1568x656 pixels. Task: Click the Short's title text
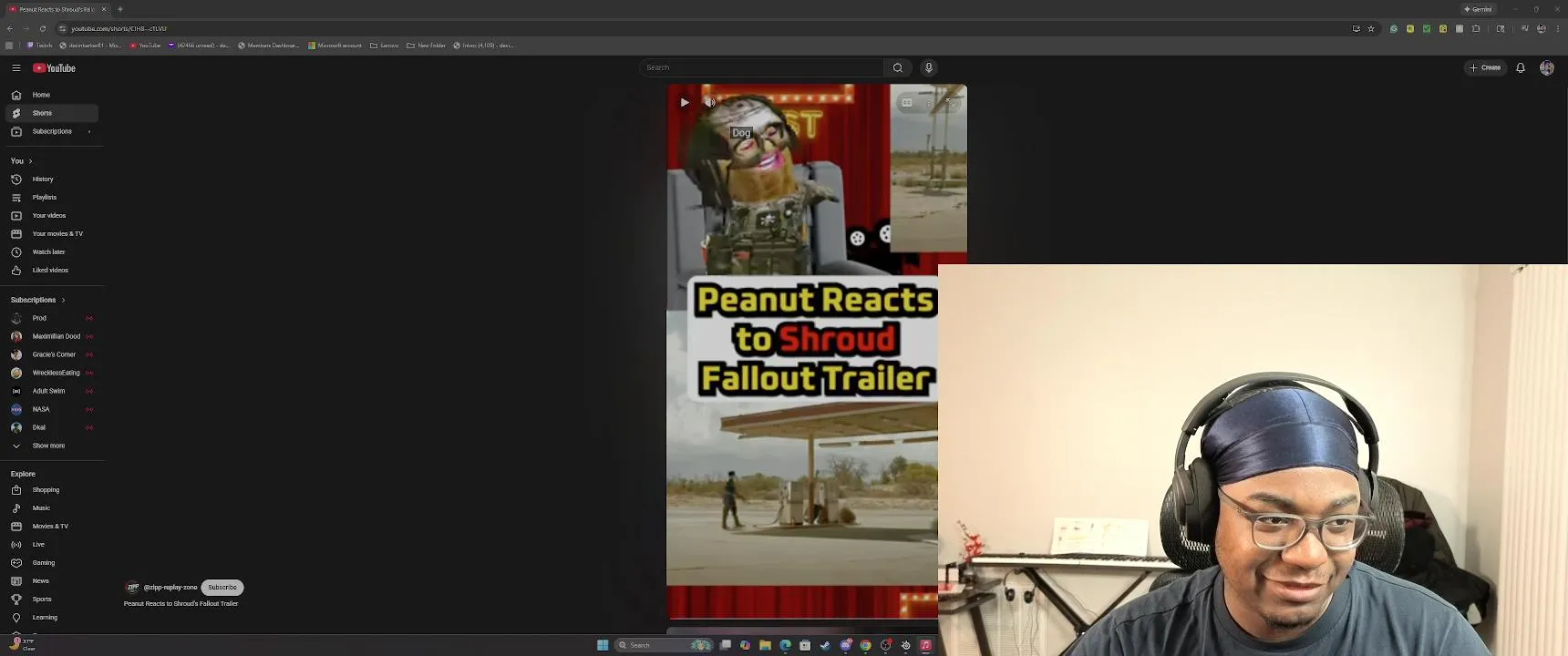pyautogui.click(x=181, y=604)
